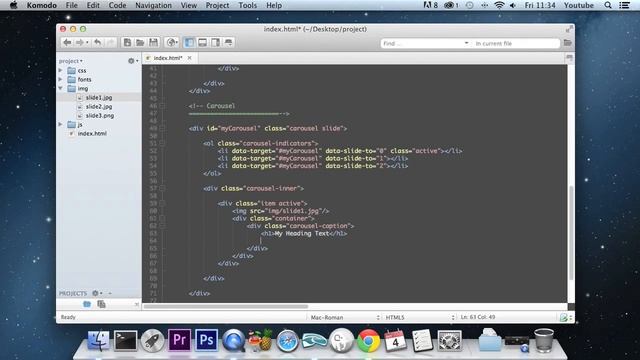Expand the css folder
The image size is (640, 360).
[x=60, y=70]
